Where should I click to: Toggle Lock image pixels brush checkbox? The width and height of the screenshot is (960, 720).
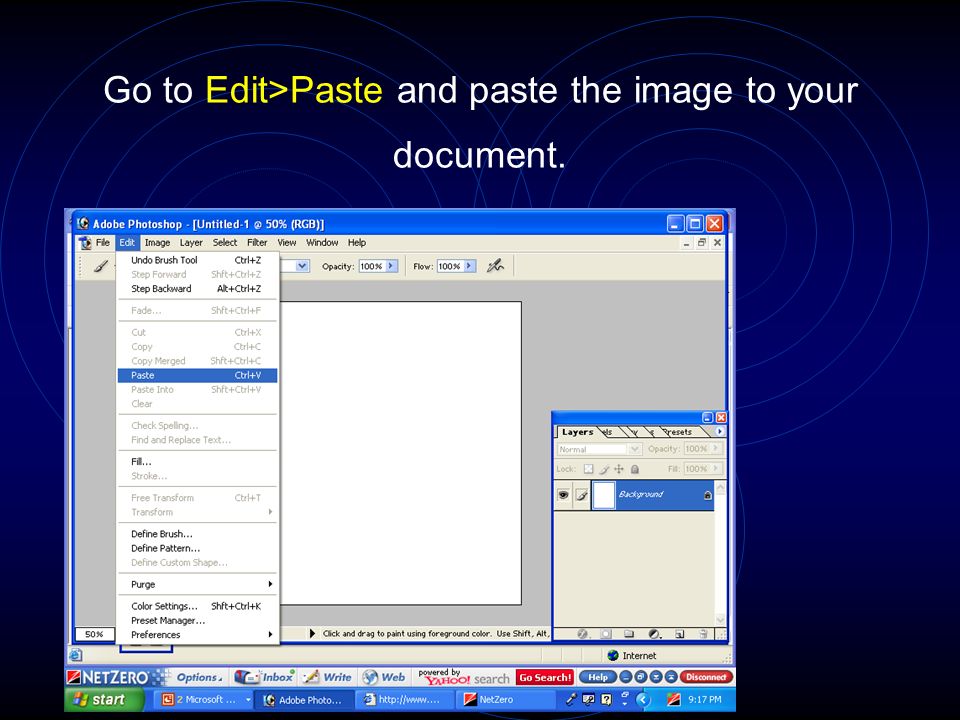coord(604,469)
